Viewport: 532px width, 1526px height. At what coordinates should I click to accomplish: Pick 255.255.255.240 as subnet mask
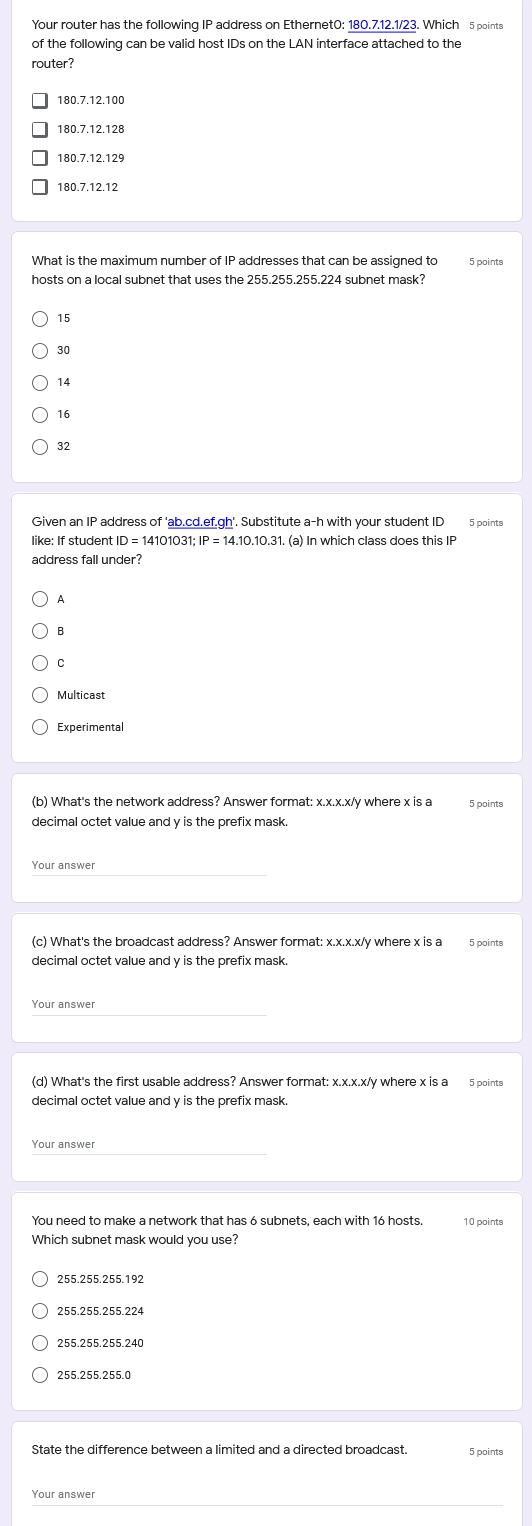[40, 1343]
